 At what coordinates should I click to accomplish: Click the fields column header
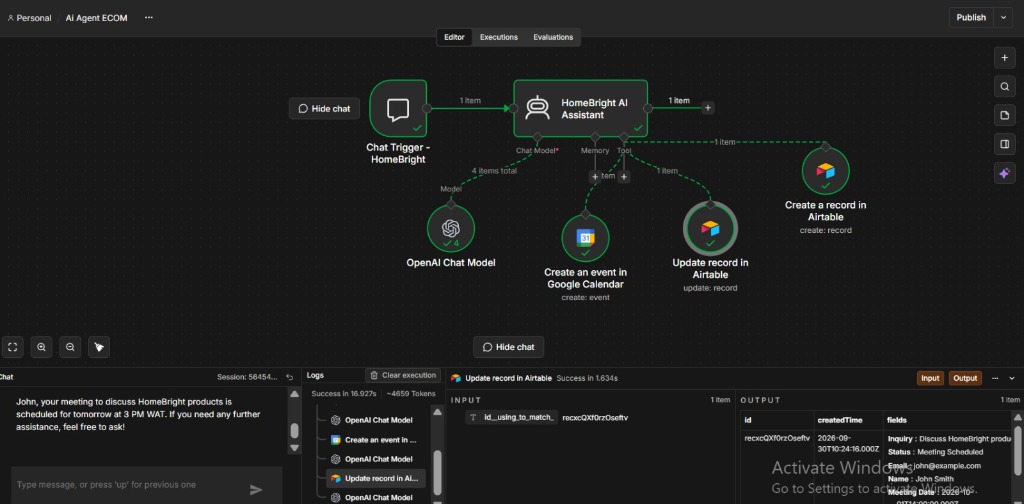[x=896, y=420]
